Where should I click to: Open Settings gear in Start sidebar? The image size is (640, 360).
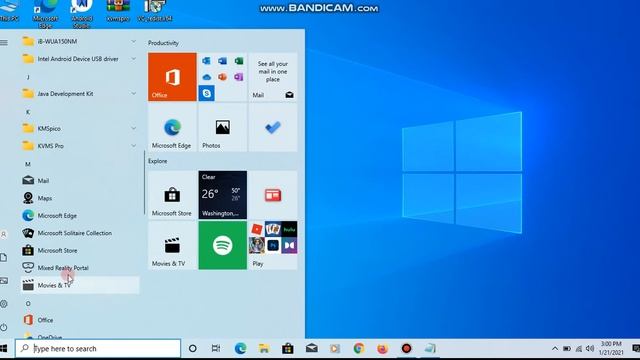click(x=4, y=304)
